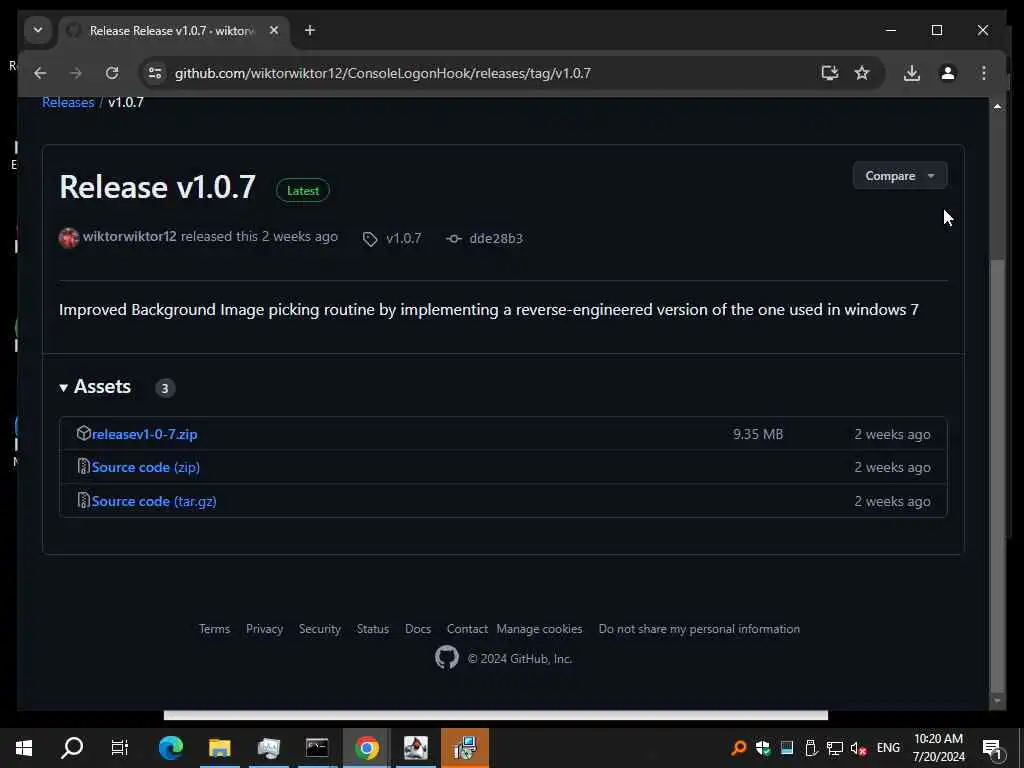This screenshot has height=768, width=1024.
Task: Collapse the Assets section triangle
Action: pos(63,388)
